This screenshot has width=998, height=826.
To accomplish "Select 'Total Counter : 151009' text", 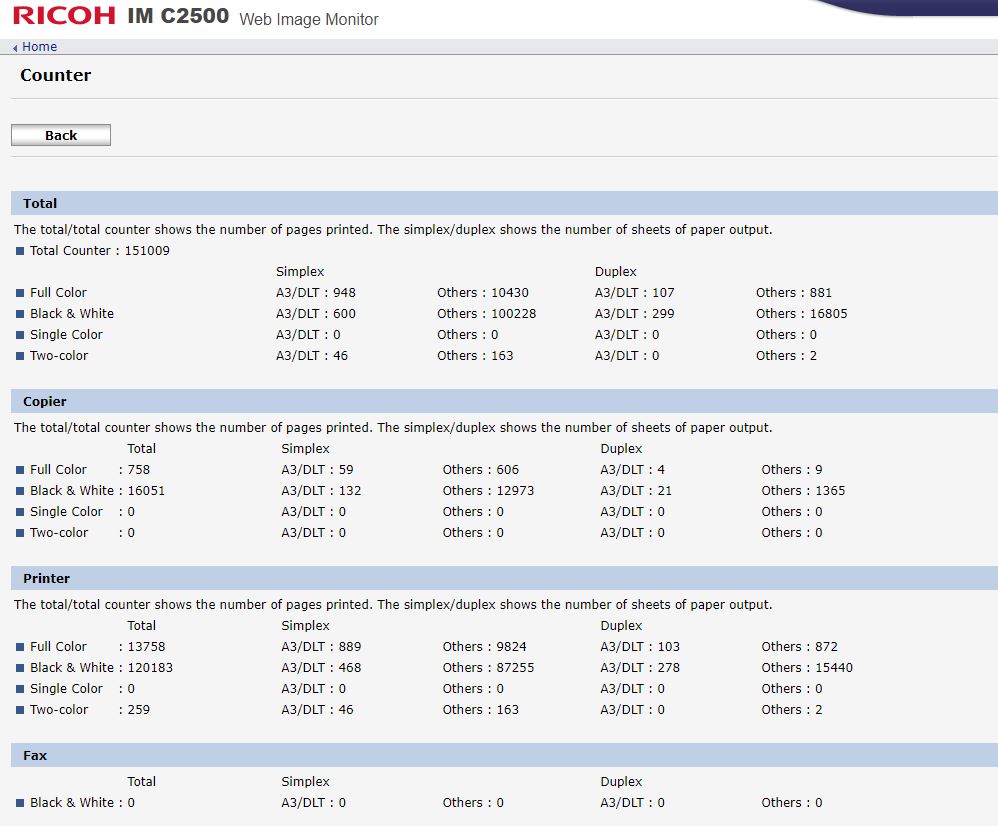I will coord(100,250).
